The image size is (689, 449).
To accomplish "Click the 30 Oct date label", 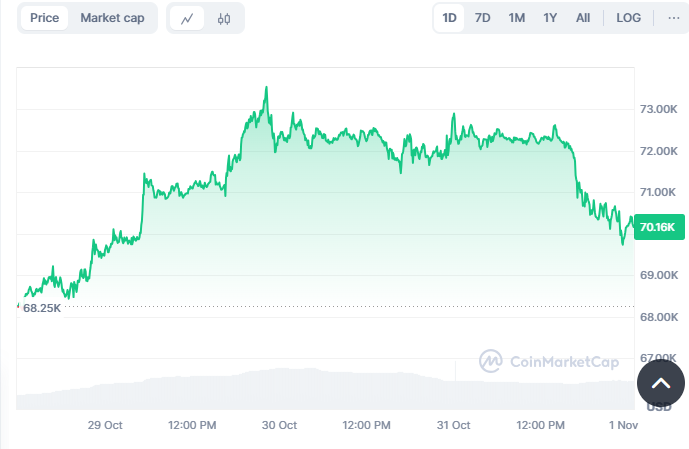I will coord(279,425).
